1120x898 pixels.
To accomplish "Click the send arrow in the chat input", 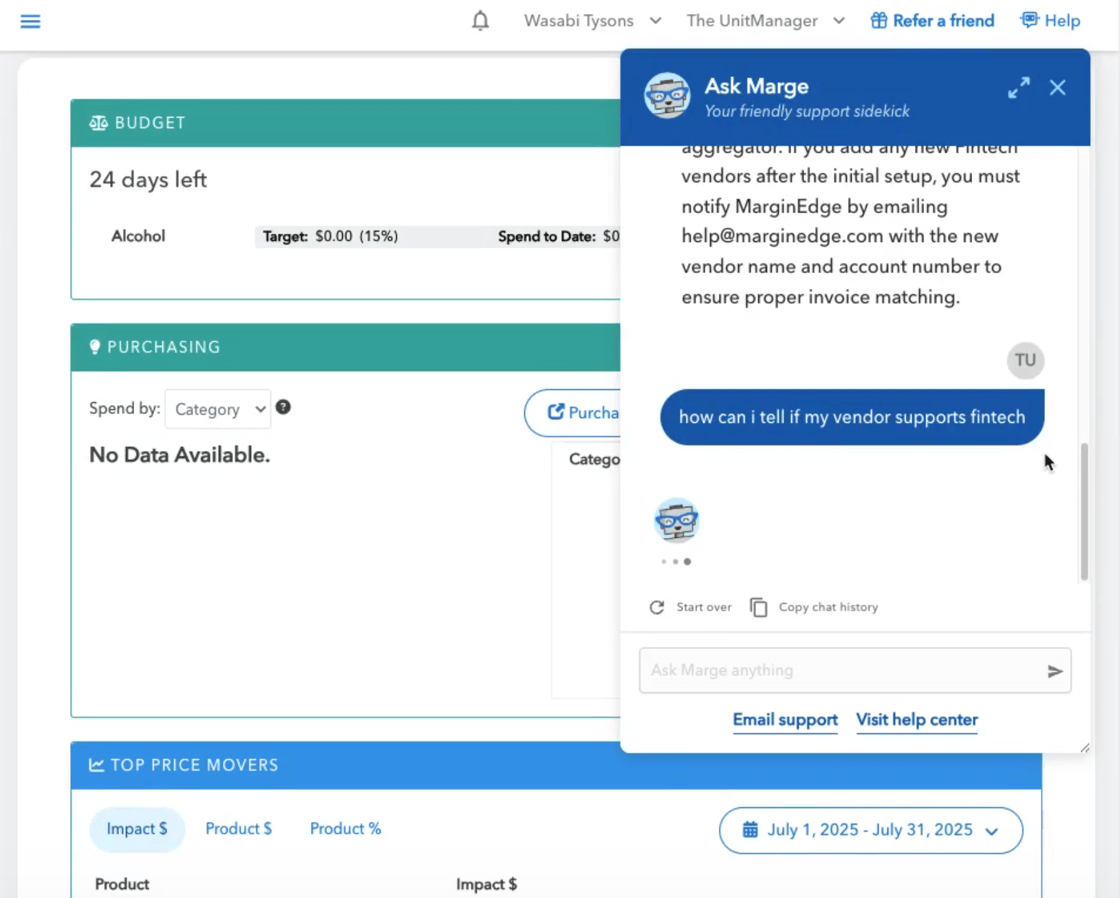I will 1055,671.
